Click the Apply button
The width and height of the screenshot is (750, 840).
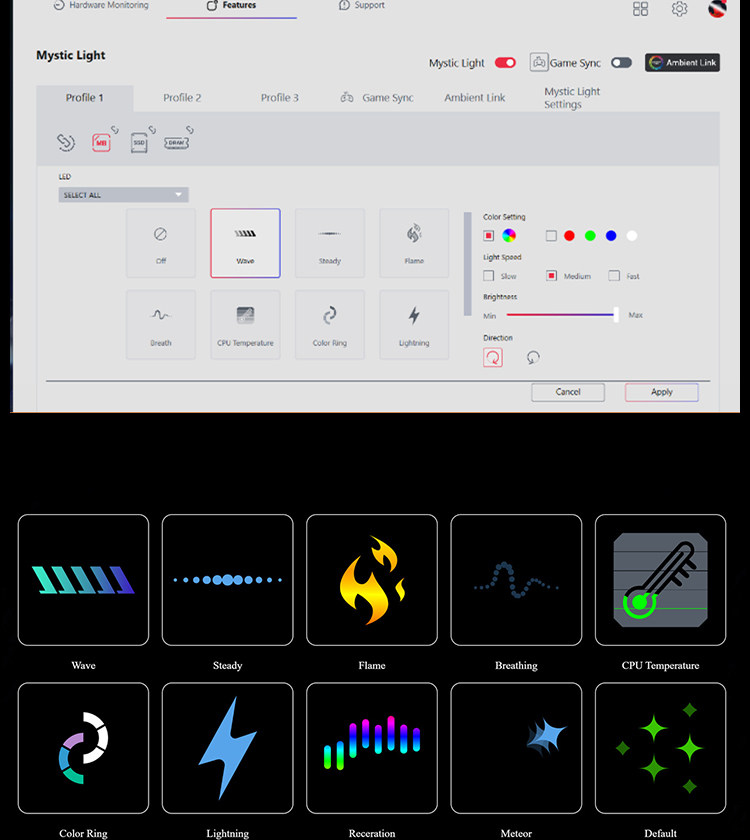click(662, 392)
